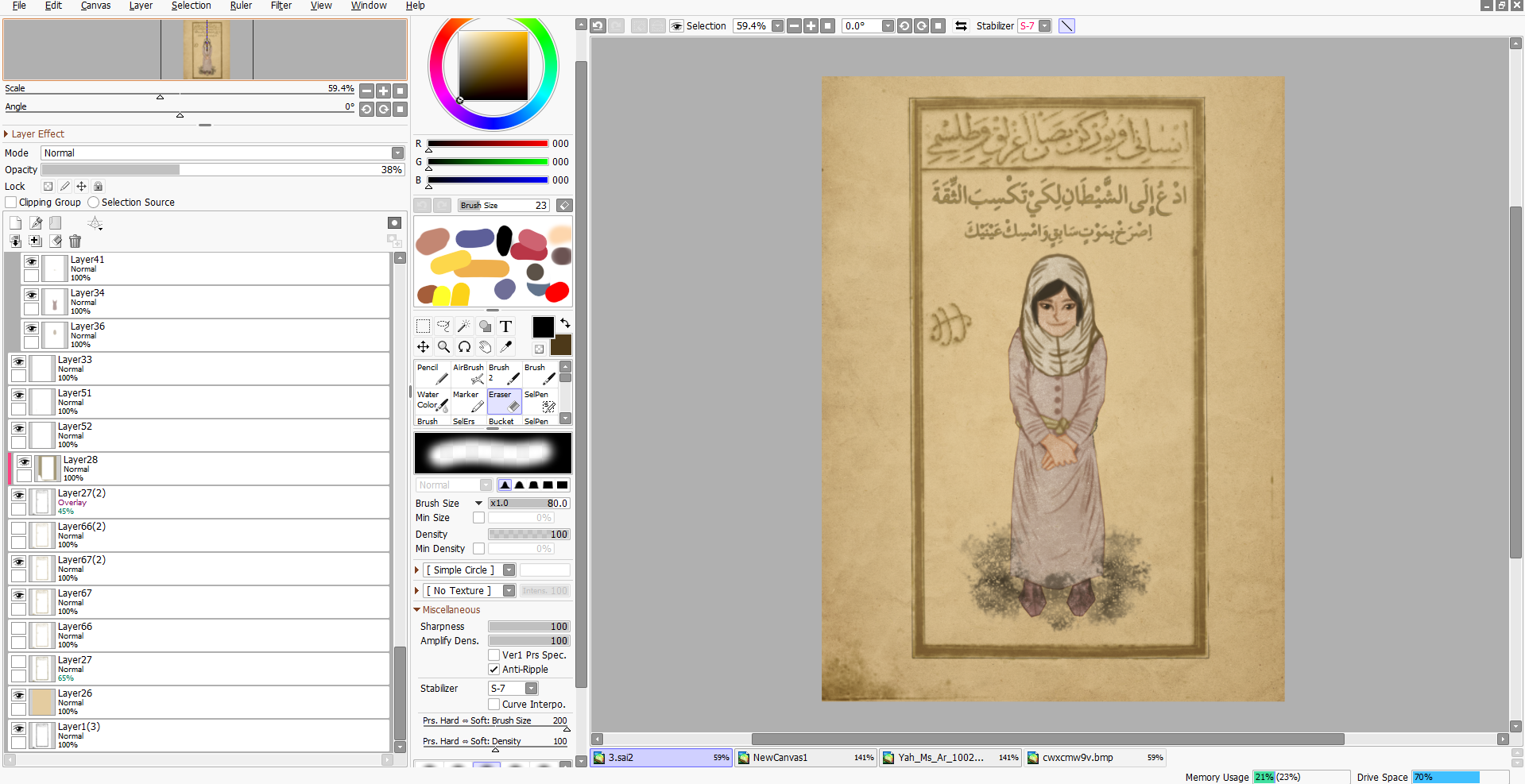This screenshot has width=1525, height=784.
Task: Hide Layer34 using its eye icon
Action: (31, 295)
